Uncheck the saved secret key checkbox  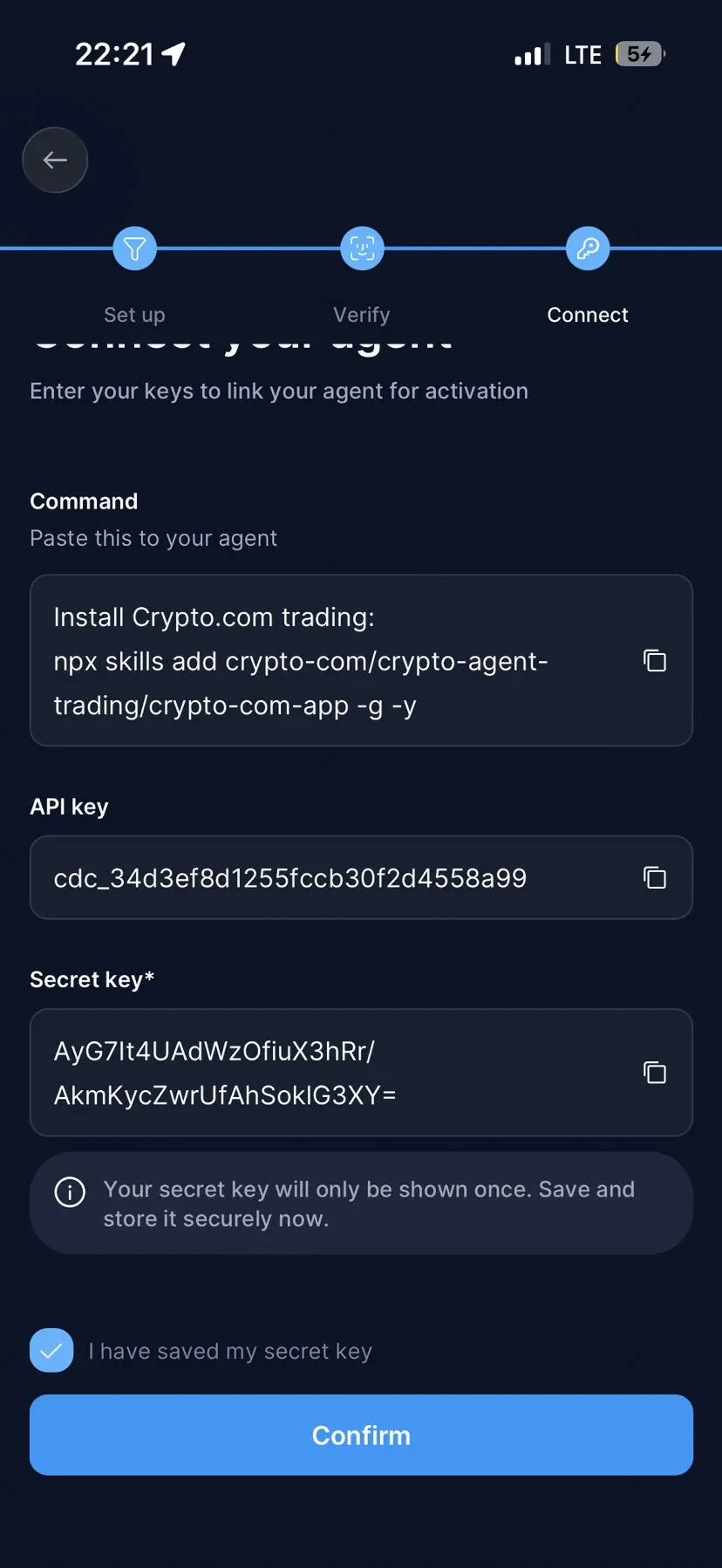[51, 1350]
